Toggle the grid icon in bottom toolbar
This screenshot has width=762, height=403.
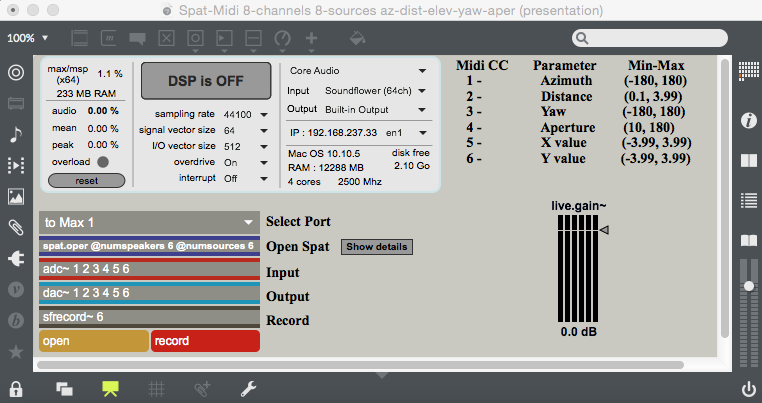156,388
